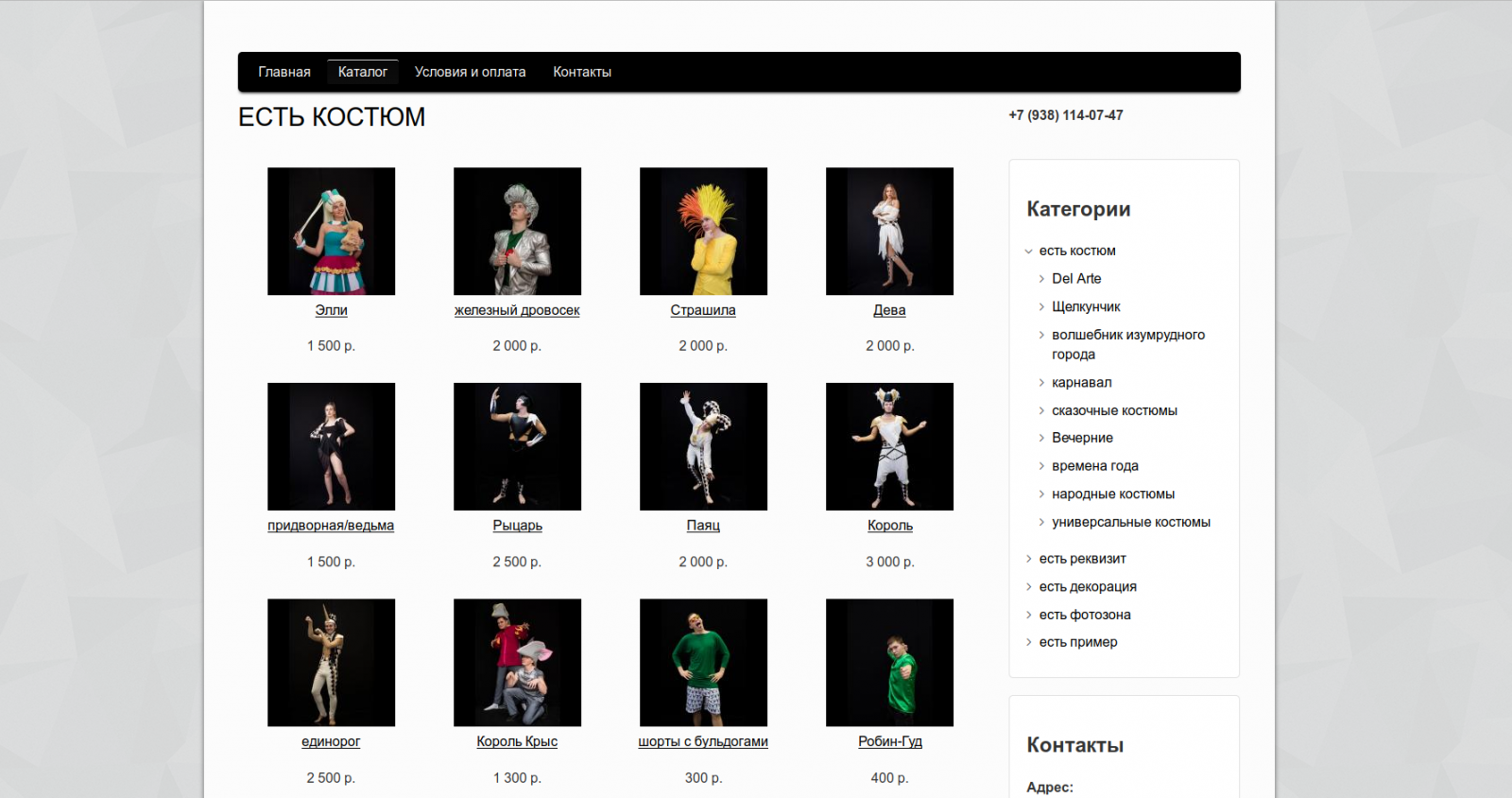Follow the Страшила text link
The height and width of the screenshot is (798, 1512).
[x=703, y=310]
